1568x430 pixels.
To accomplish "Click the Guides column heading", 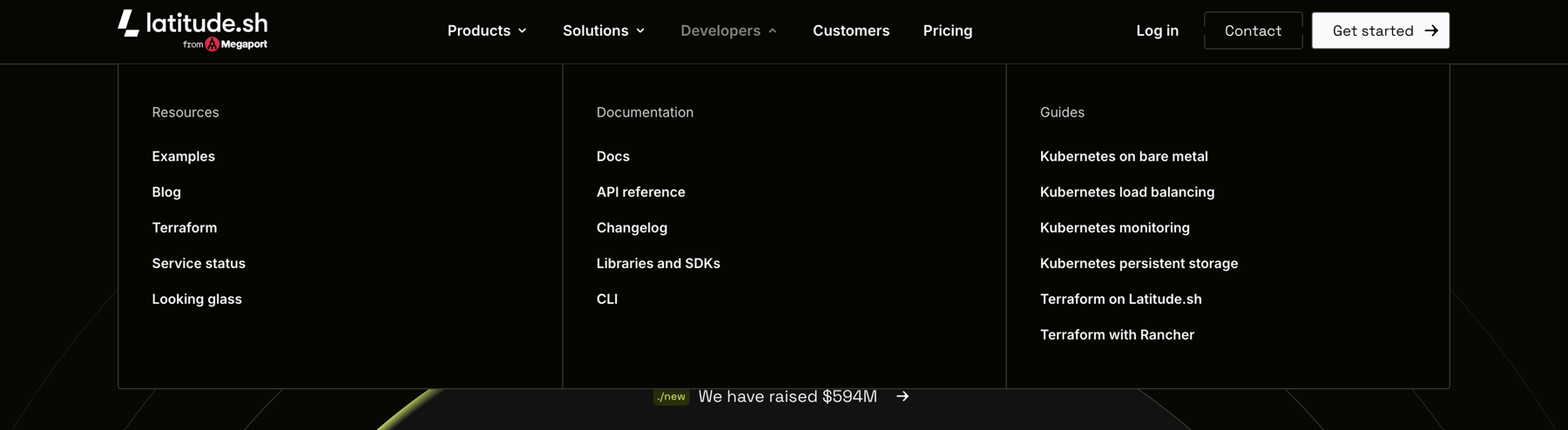I will tap(1062, 112).
